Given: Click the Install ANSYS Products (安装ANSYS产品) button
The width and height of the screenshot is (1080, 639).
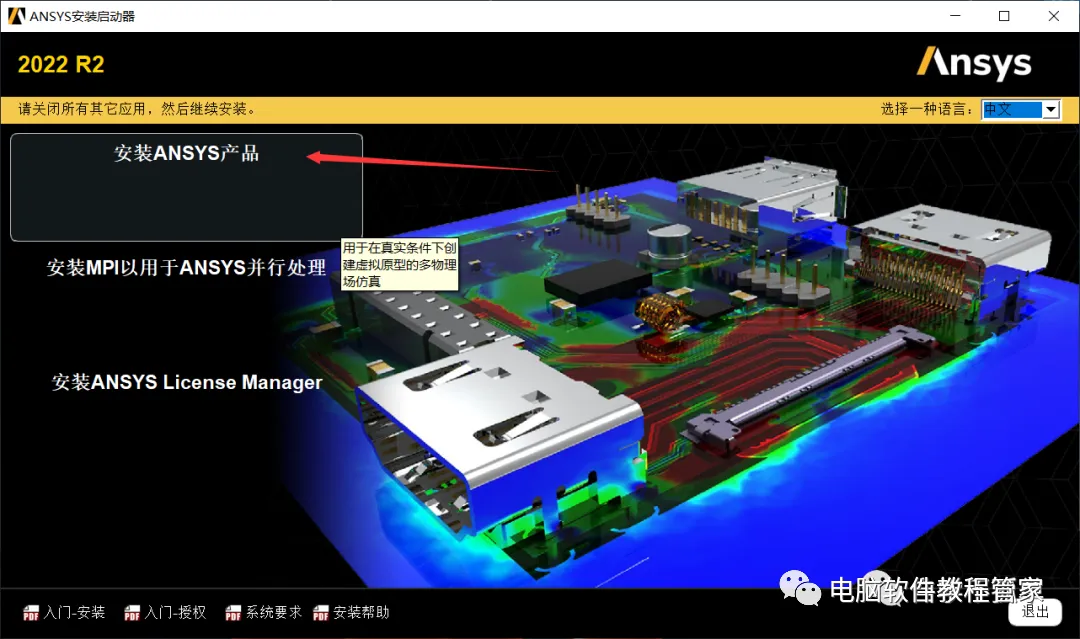Looking at the screenshot, I should (x=186, y=187).
